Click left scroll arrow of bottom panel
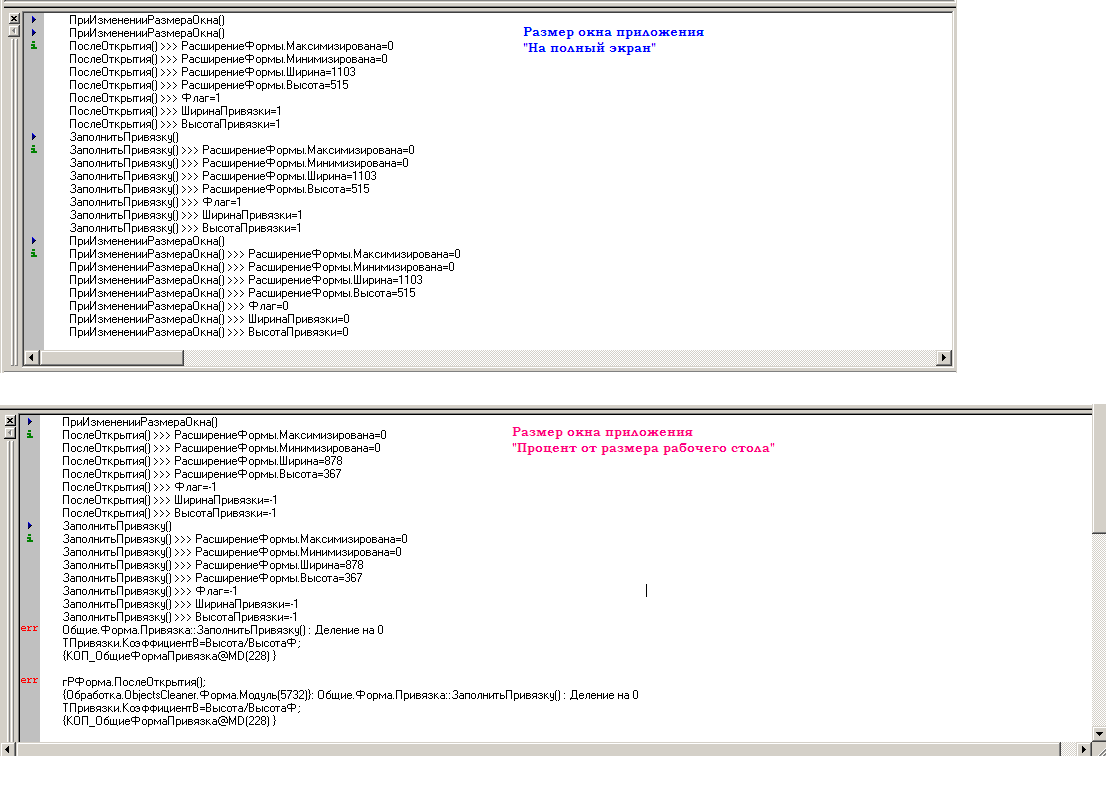Image resolution: width=1108 pixels, height=792 pixels. click(x=8, y=748)
